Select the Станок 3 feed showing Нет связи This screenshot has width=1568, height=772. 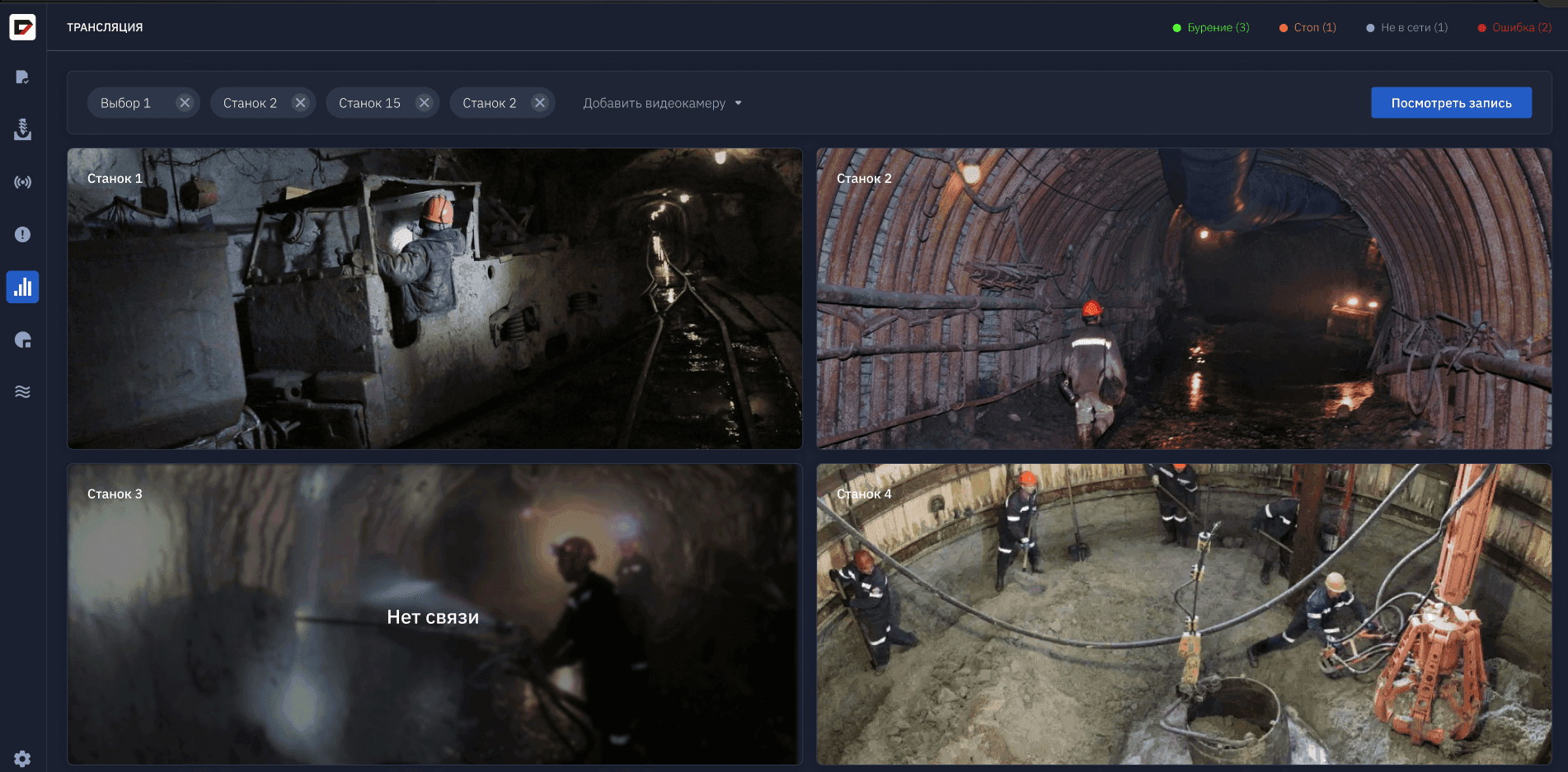tap(434, 615)
